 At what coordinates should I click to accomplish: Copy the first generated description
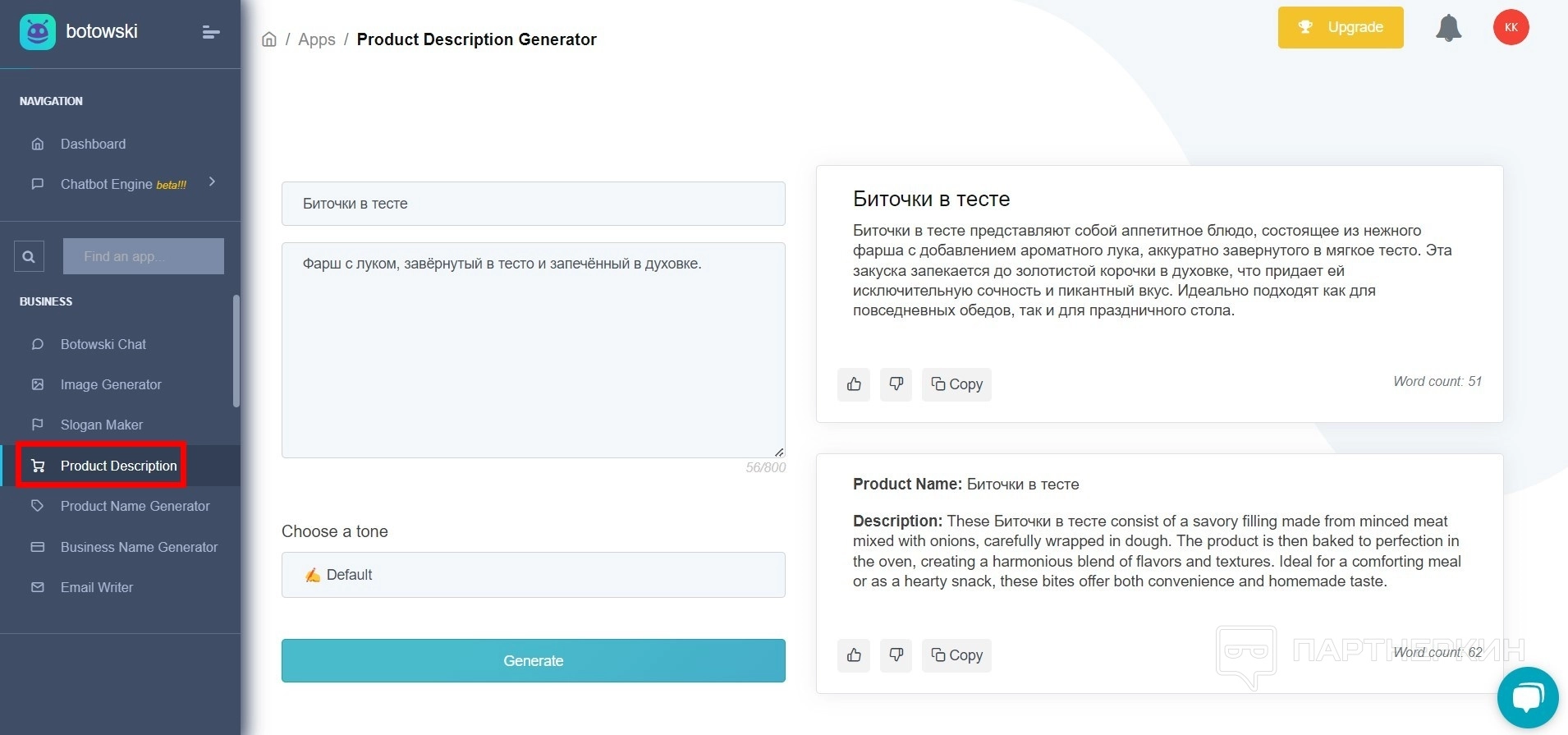click(x=956, y=384)
